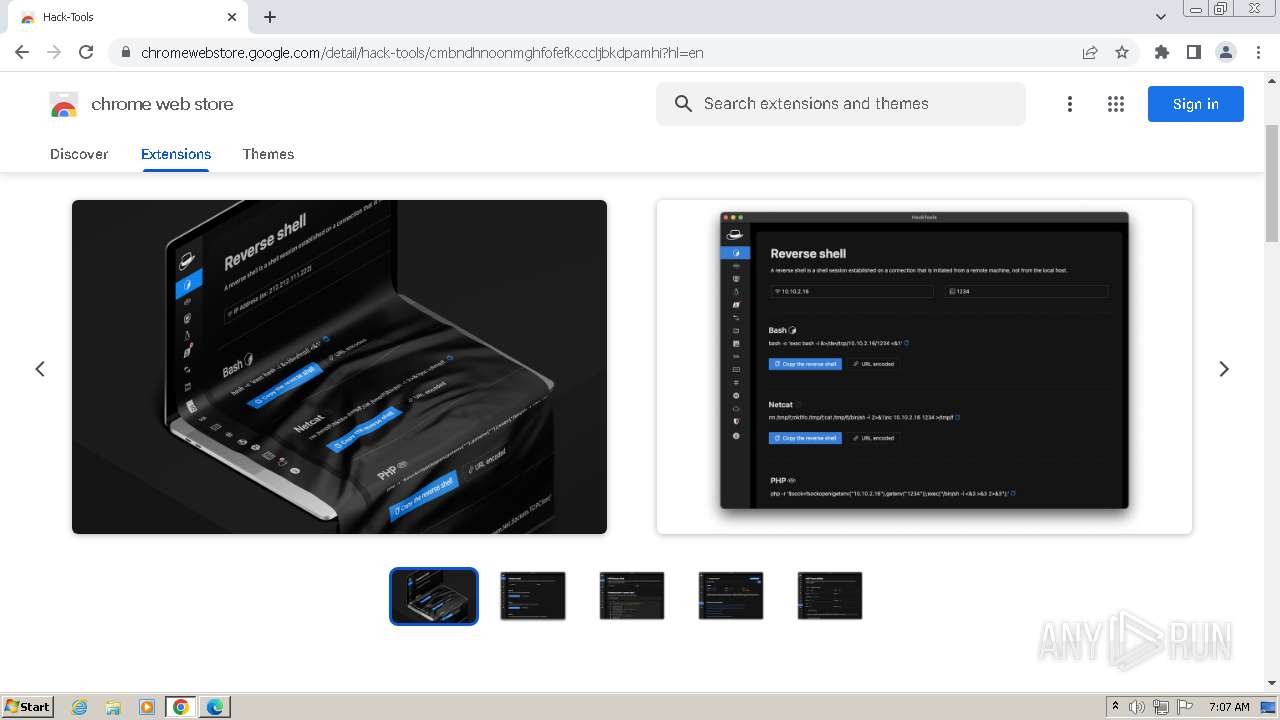This screenshot has height=720, width=1280.
Task: Toggle the browser side panel icon
Action: tap(1194, 53)
